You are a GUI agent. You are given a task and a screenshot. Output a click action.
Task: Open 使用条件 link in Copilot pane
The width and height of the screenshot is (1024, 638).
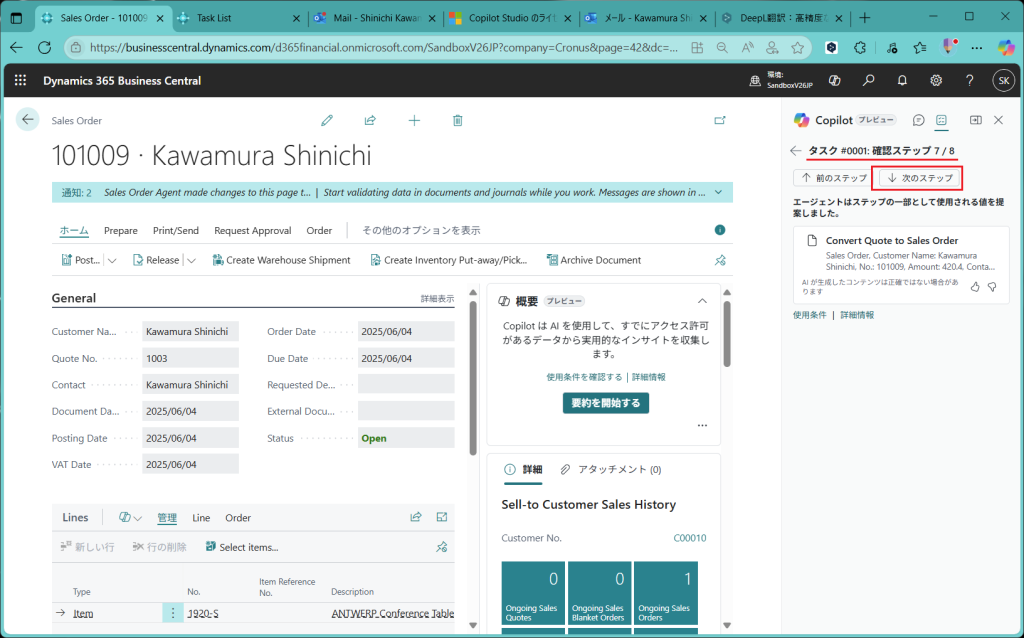coord(810,315)
